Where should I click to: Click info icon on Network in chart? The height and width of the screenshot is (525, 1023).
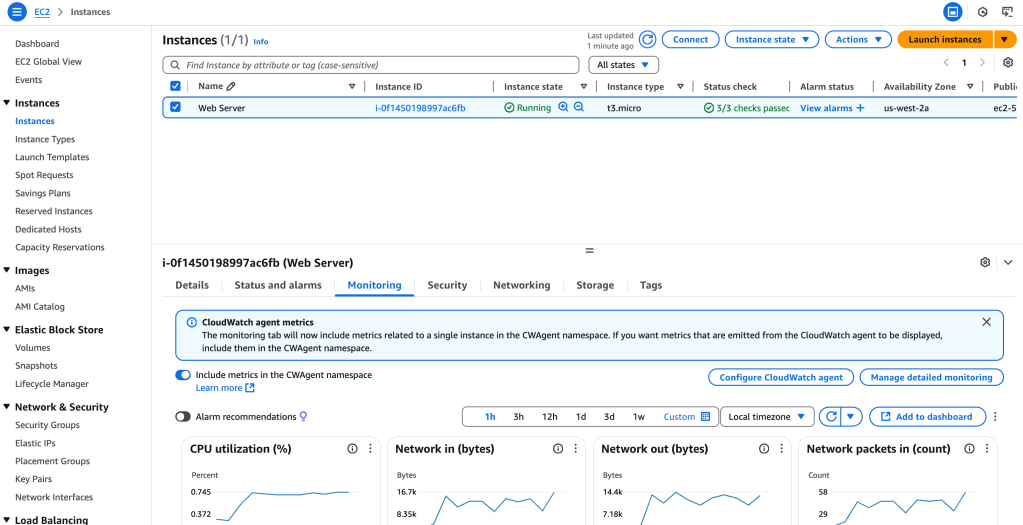[558, 449]
